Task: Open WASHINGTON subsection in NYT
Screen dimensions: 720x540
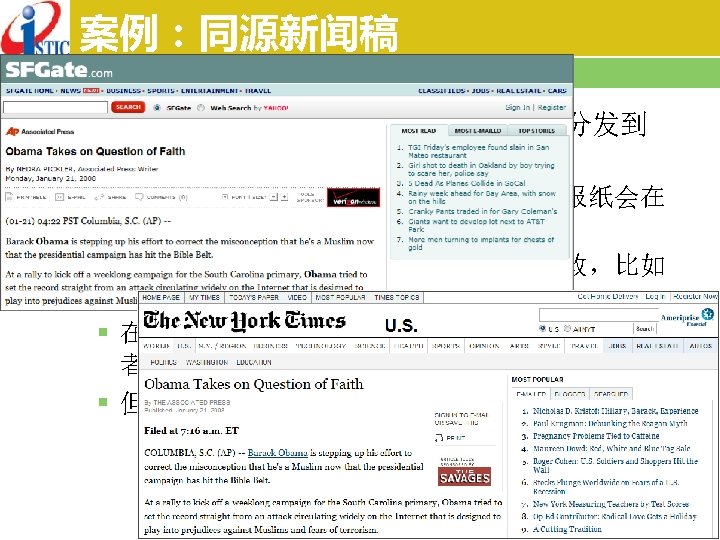Action: tap(207, 362)
